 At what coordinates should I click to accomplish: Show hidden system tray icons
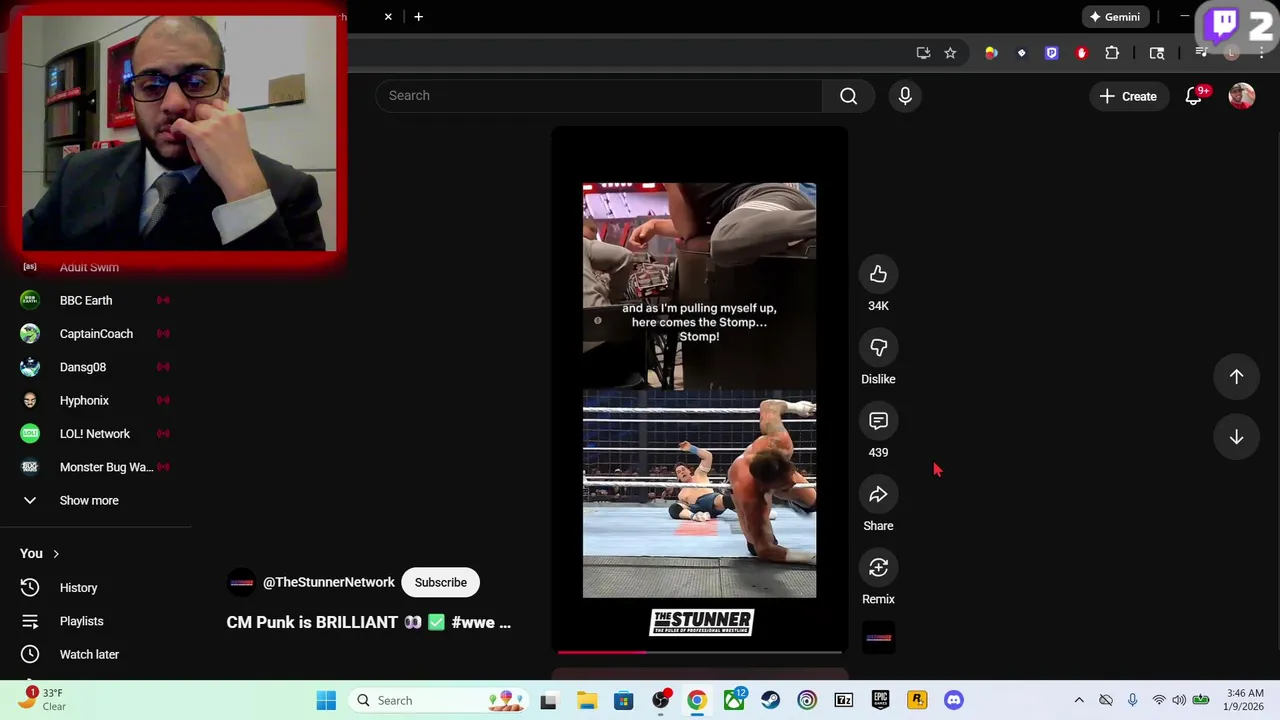[1078, 700]
